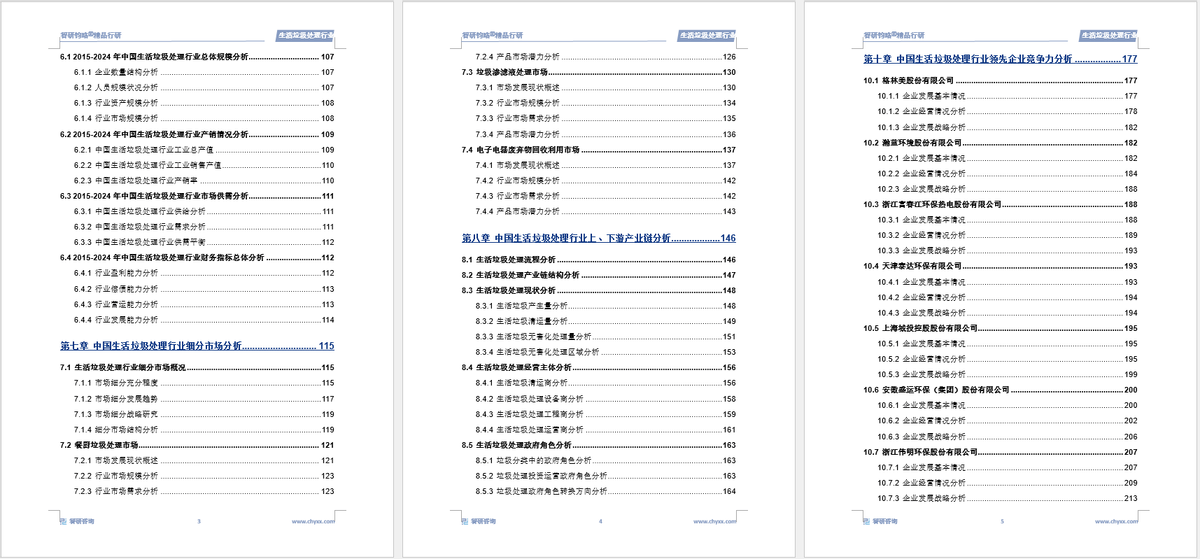1200x559 pixels.
Task: Select TOC entry 10.1.2 企业经营情况分析
Action: point(1008,112)
